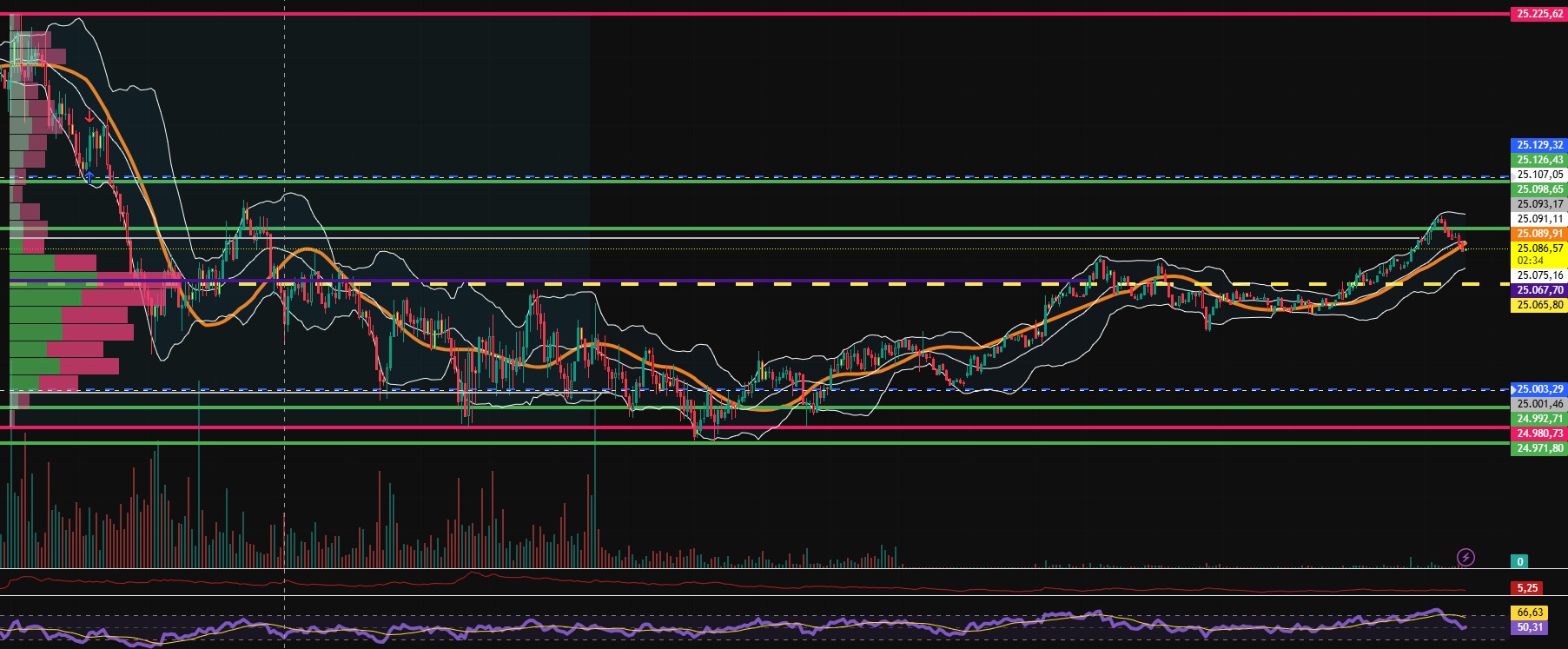Select the purple 50,31 RSI value label
The image size is (1568, 649).
1530,626
